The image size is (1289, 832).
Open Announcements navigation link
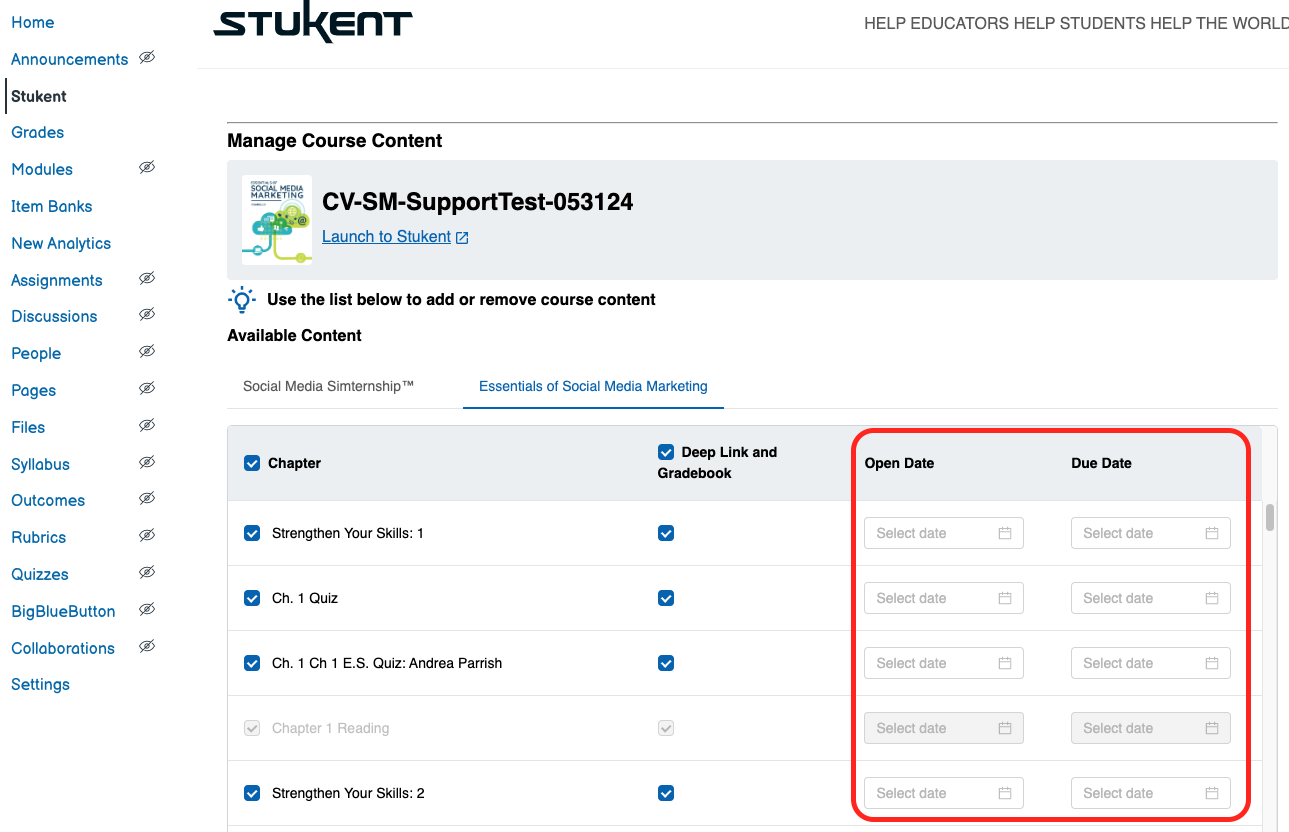click(x=69, y=59)
